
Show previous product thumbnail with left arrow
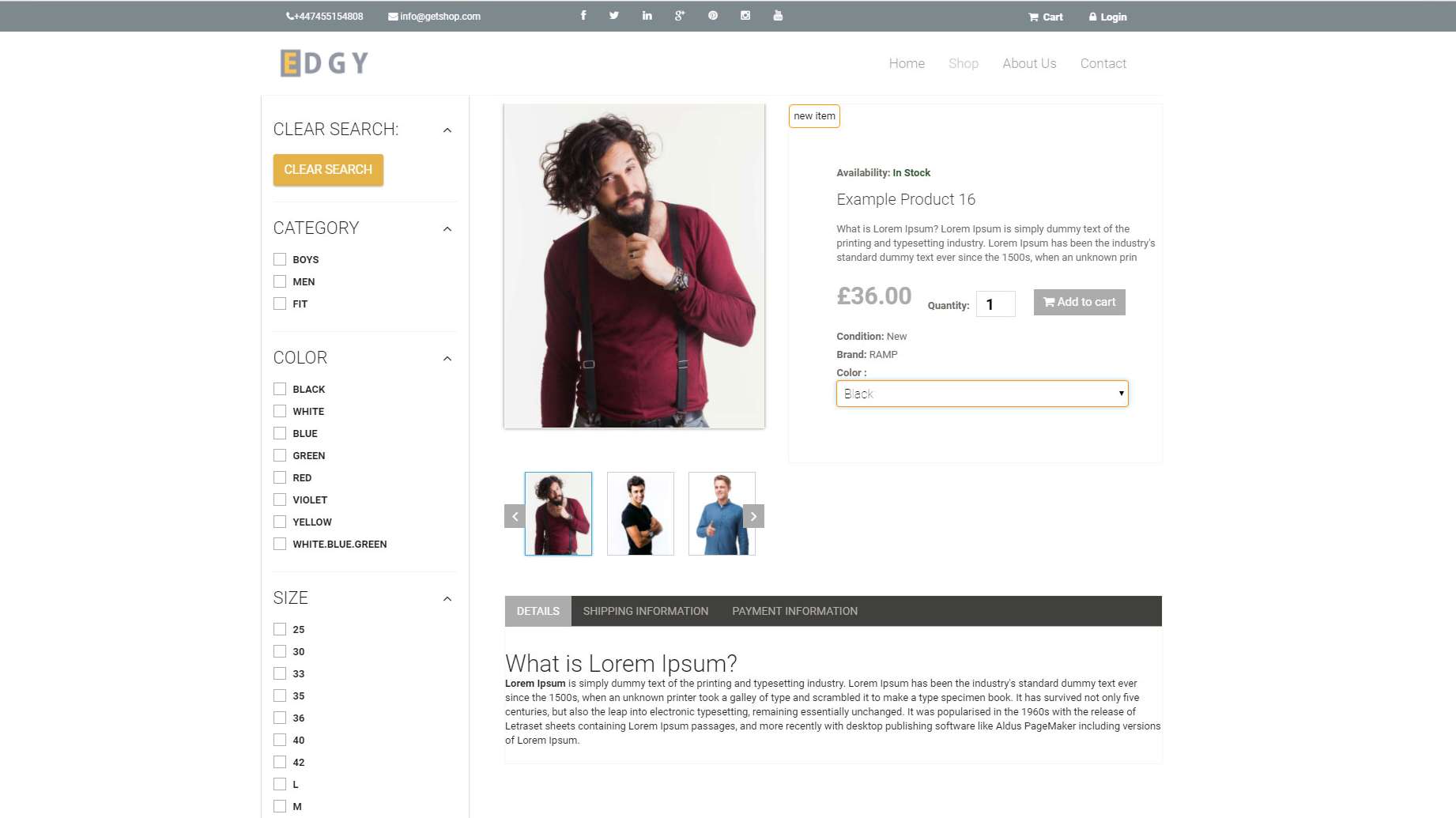tap(515, 516)
